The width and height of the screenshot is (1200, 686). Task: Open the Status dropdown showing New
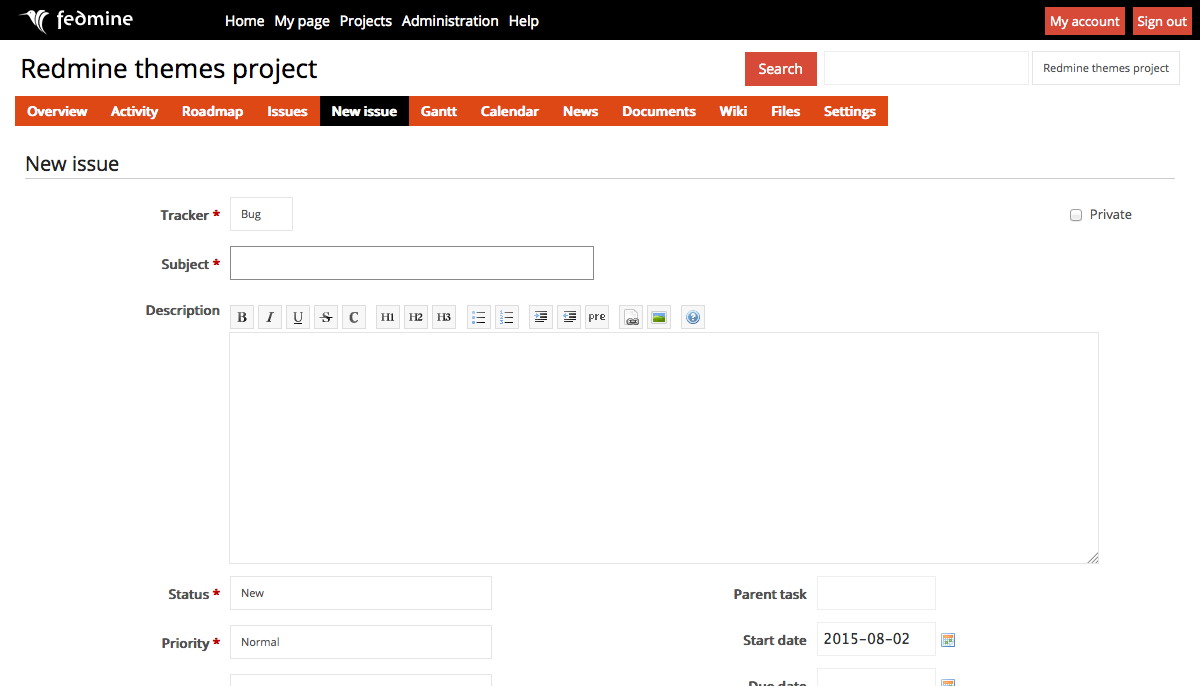point(361,593)
